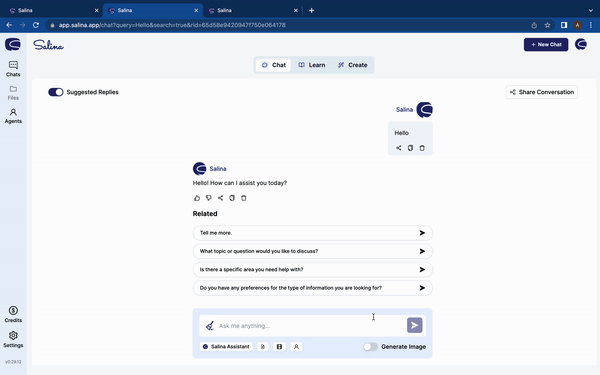The width and height of the screenshot is (600, 375).
Task: Click the Chrome profile avatar 'A'
Action: pos(577,25)
